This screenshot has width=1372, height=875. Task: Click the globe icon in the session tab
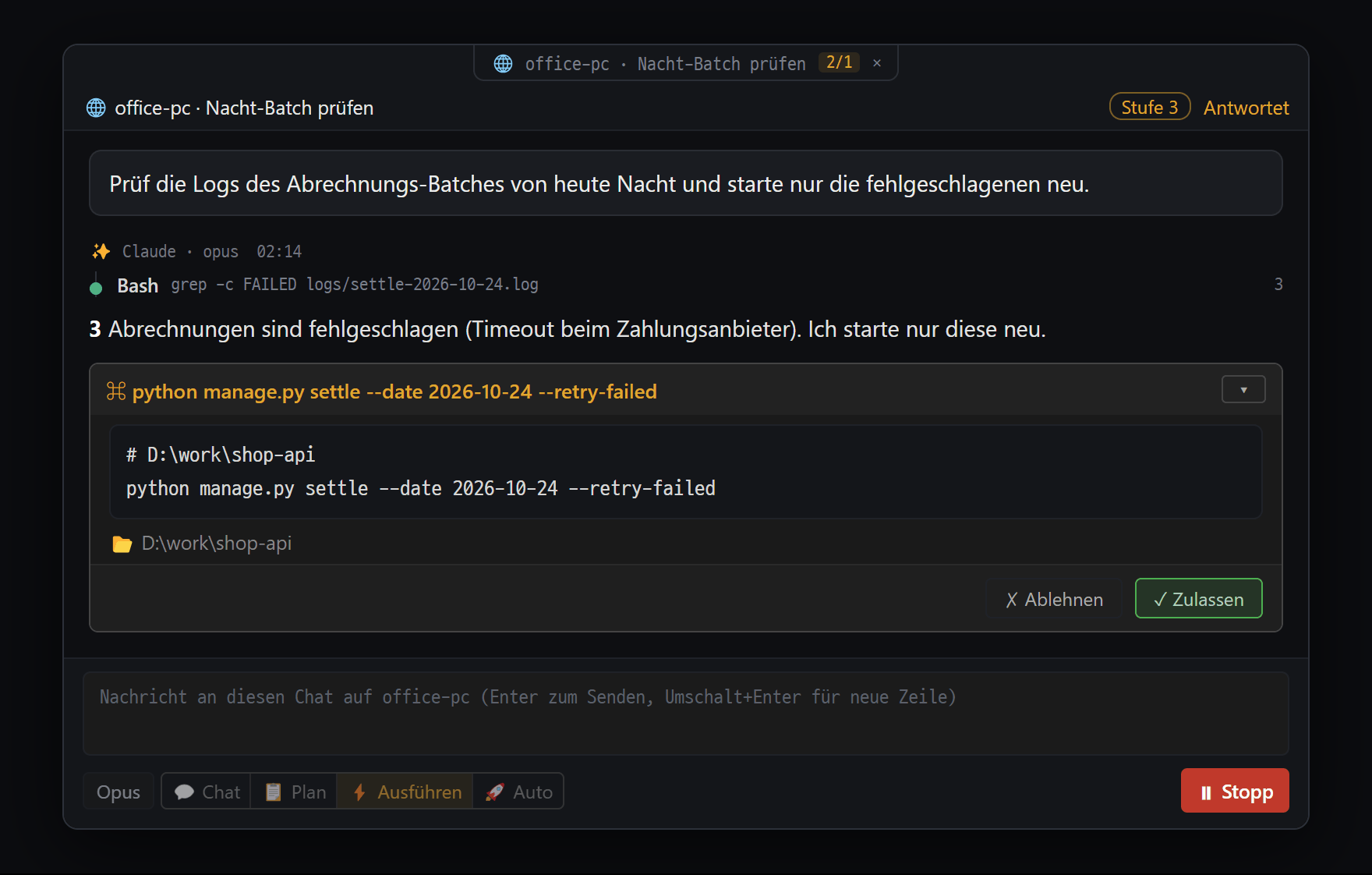504,63
